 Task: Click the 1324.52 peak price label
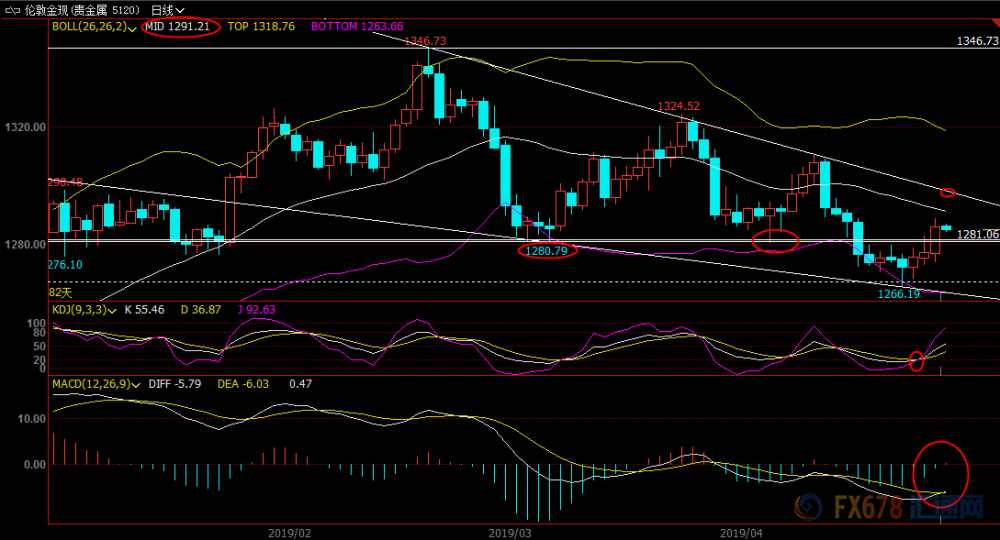(679, 106)
